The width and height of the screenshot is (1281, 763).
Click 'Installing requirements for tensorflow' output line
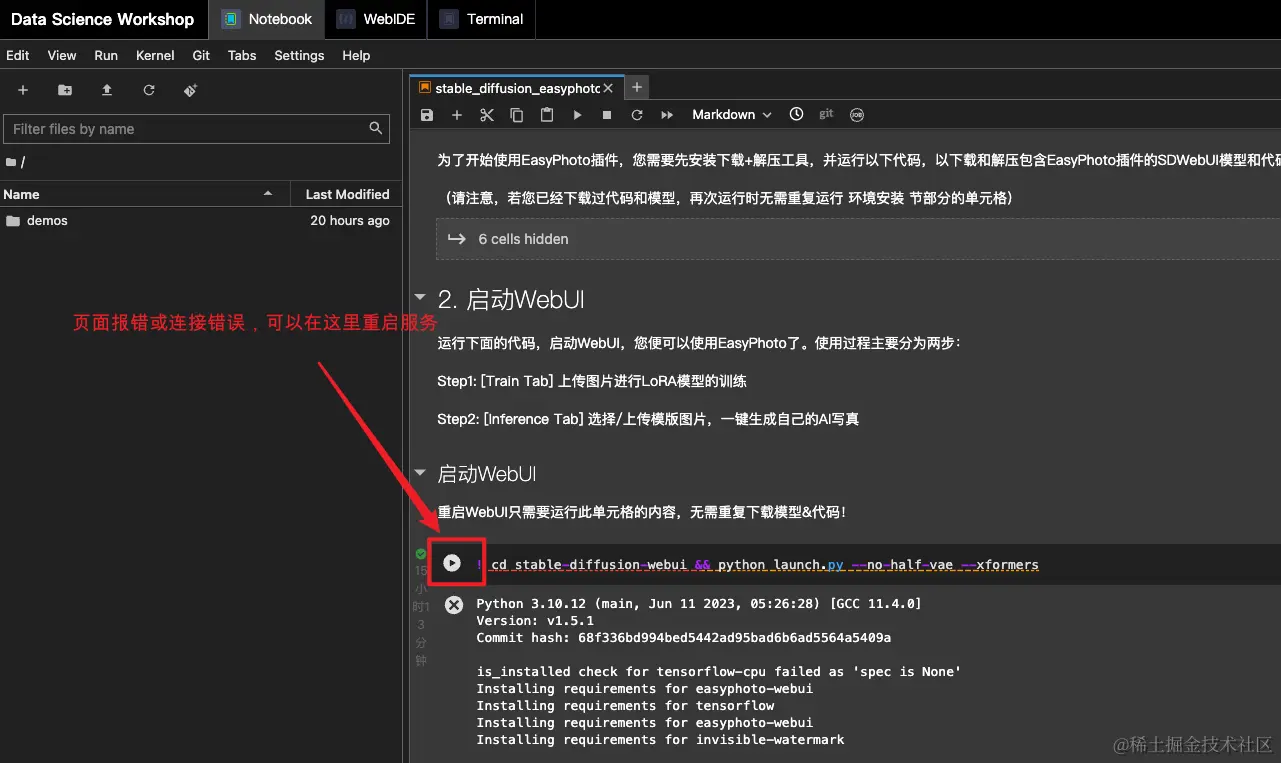(x=625, y=706)
